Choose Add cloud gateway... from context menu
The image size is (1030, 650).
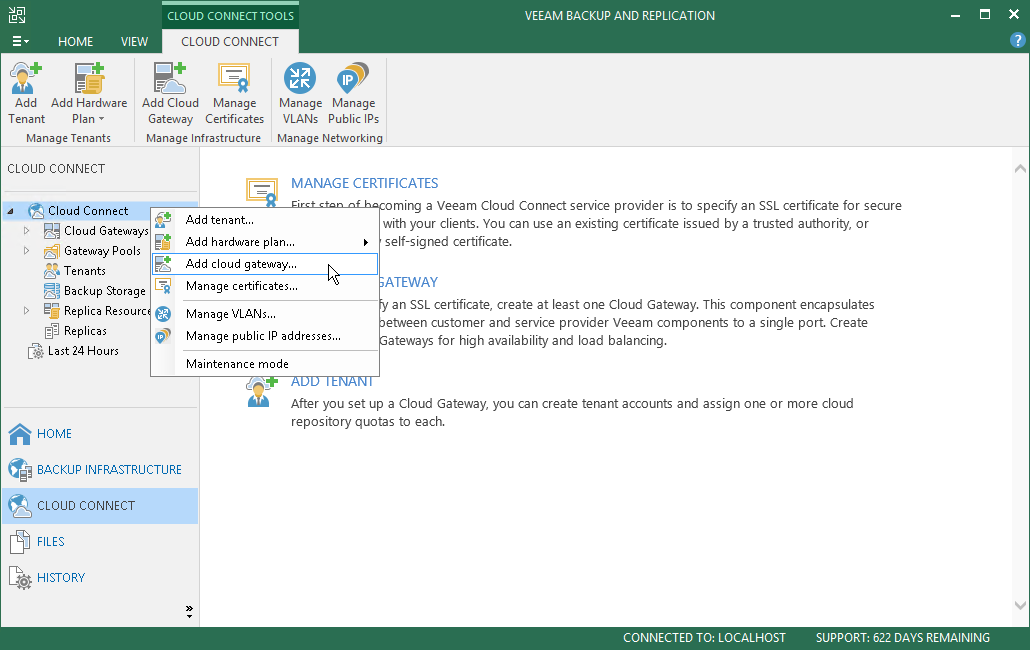point(265,264)
